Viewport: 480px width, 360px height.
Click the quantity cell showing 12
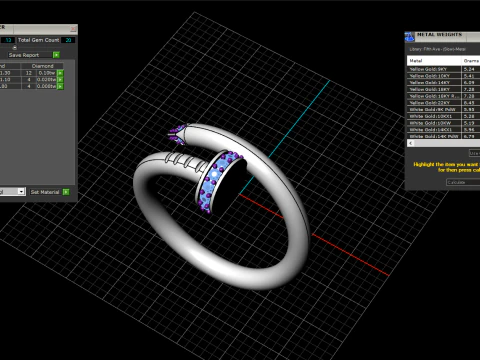click(x=29, y=73)
